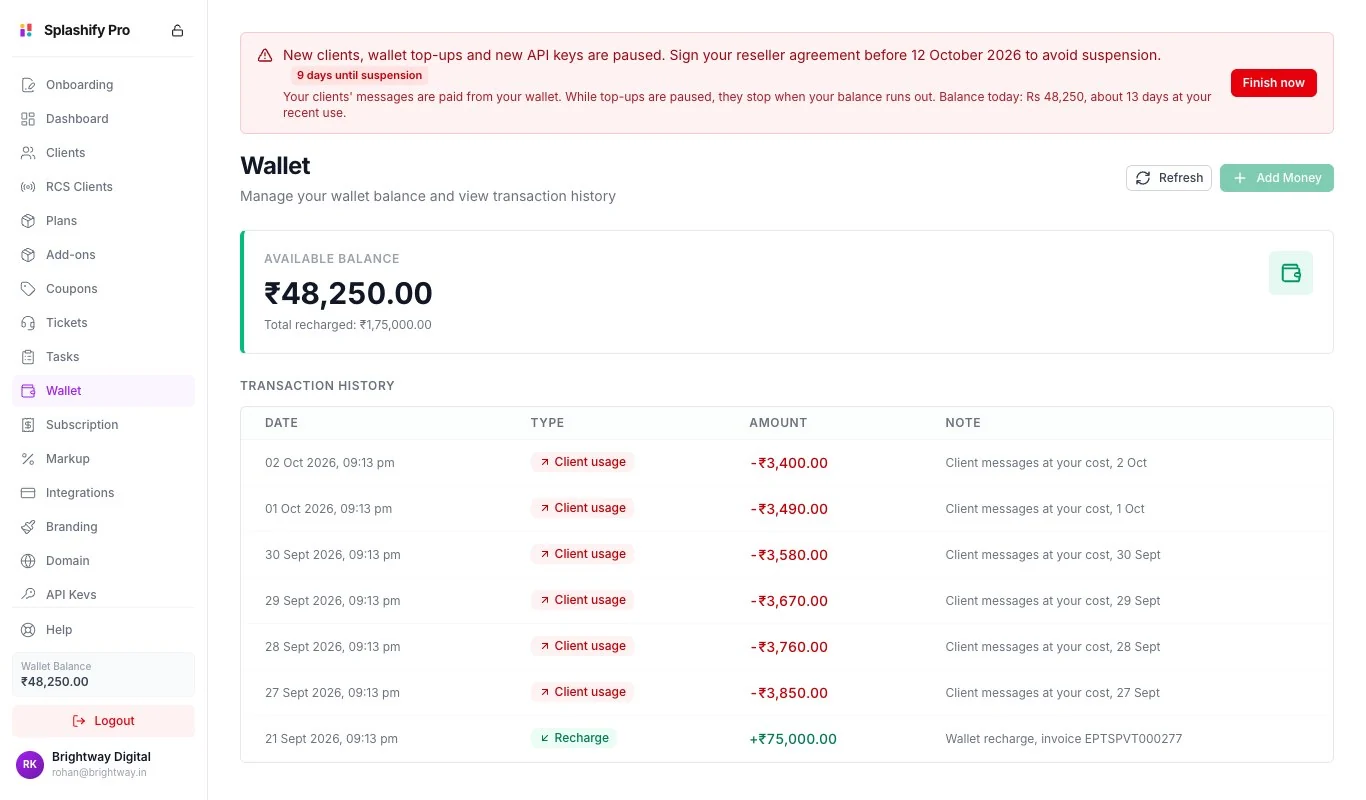Click the warning triangle icon in alert banner
This screenshot has height=800, width=1366.
[265, 56]
